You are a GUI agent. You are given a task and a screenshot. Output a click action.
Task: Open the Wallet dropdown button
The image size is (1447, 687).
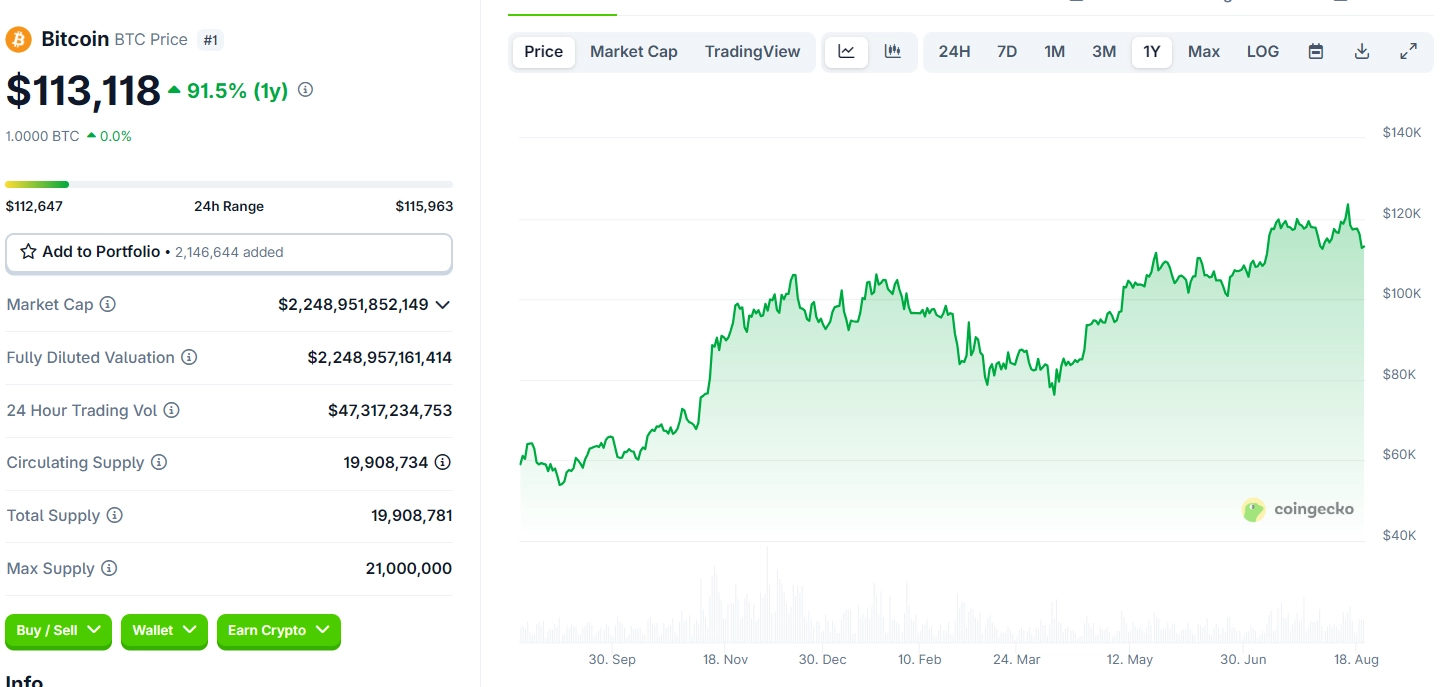(x=164, y=631)
